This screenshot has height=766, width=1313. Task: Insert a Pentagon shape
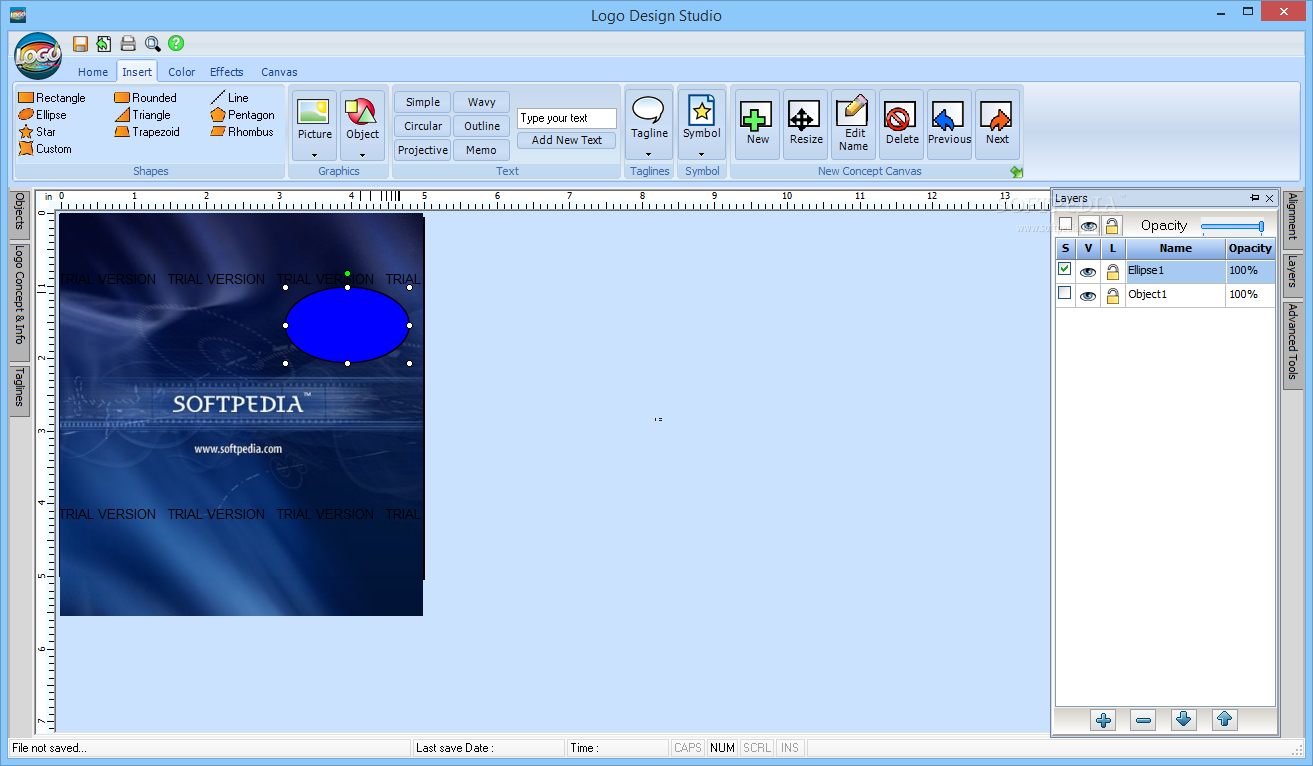point(242,115)
